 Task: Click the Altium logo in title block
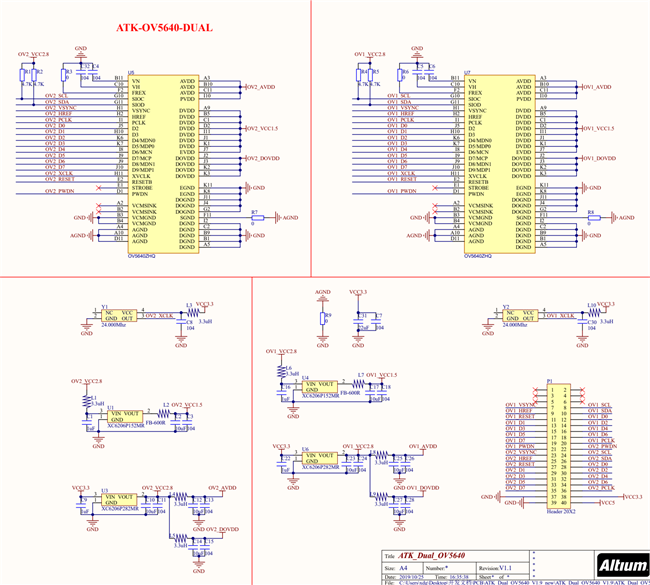coord(623,565)
